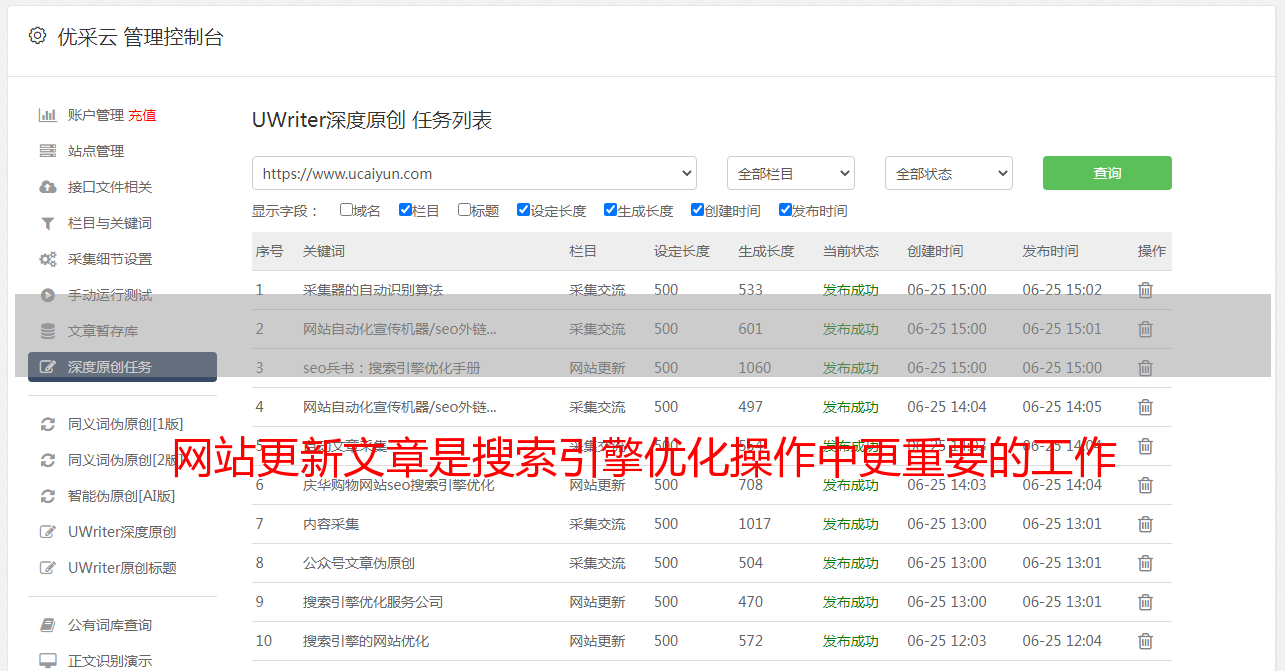This screenshot has height=671, width=1285.
Task: Click the funnel icon for 栏目与关键词
Action: click(x=47, y=223)
